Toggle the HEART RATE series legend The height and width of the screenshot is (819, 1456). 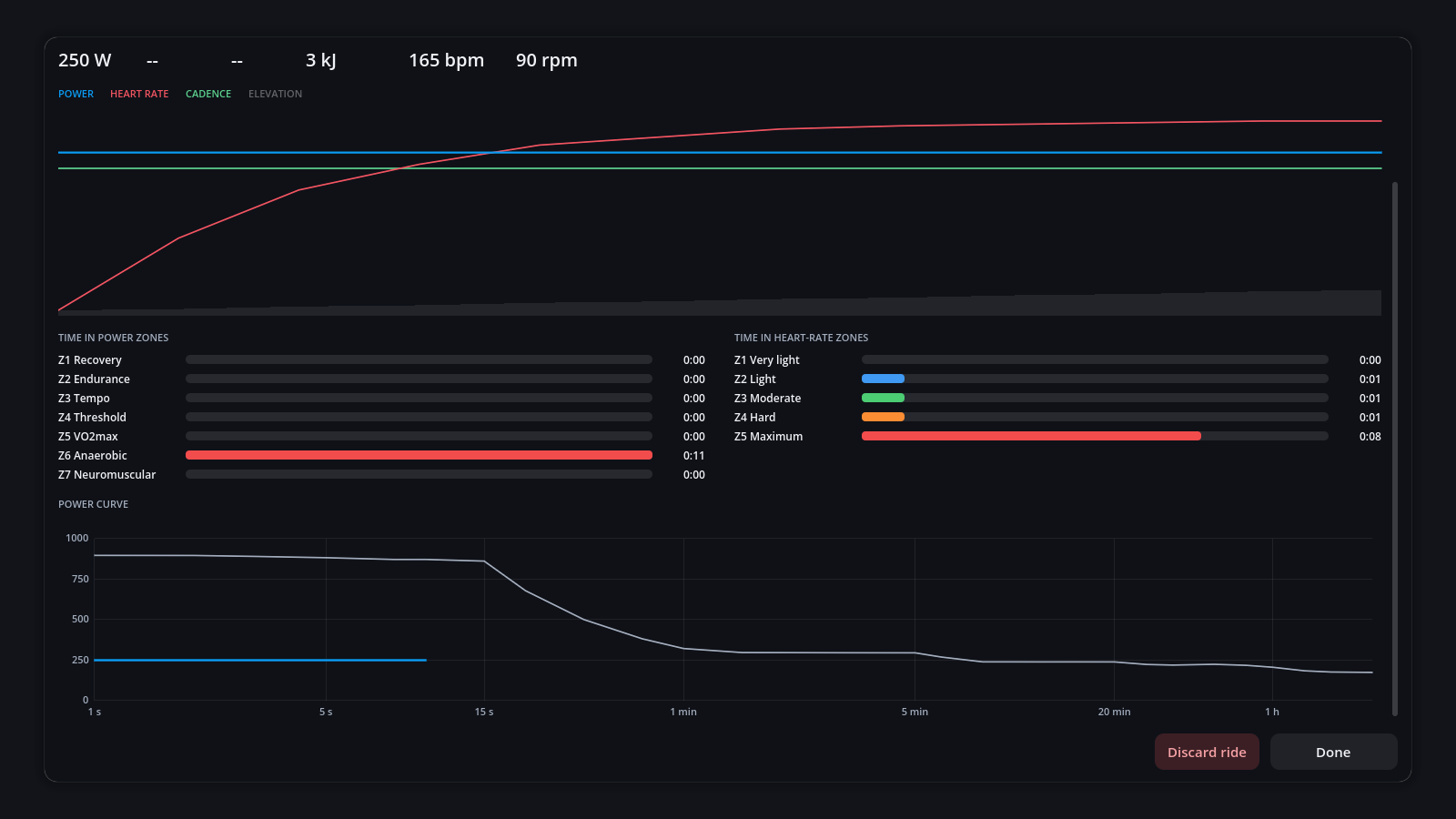coord(139,94)
